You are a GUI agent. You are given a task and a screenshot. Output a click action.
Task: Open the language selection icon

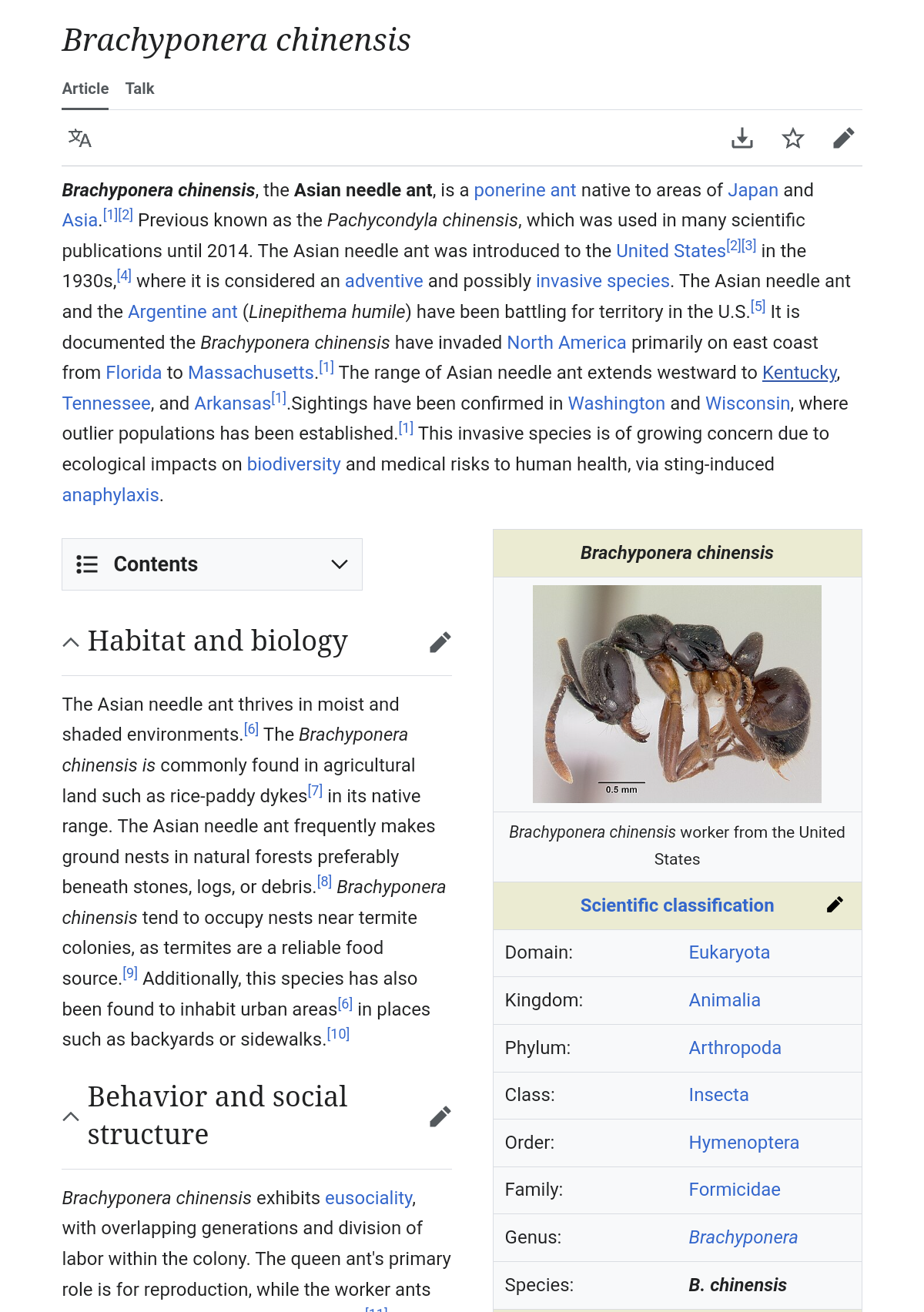tap(80, 139)
